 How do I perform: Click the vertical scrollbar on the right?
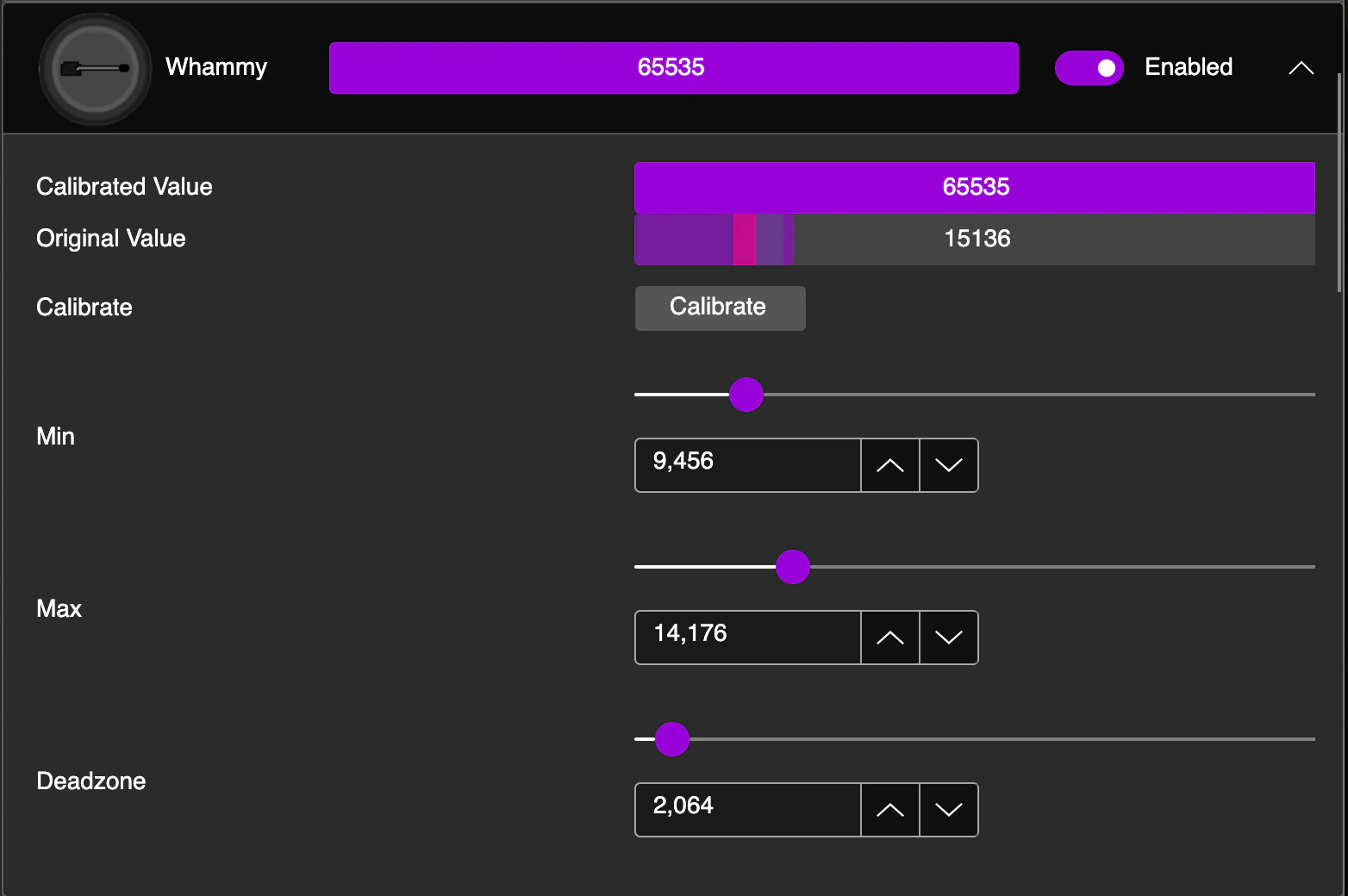click(x=1339, y=183)
